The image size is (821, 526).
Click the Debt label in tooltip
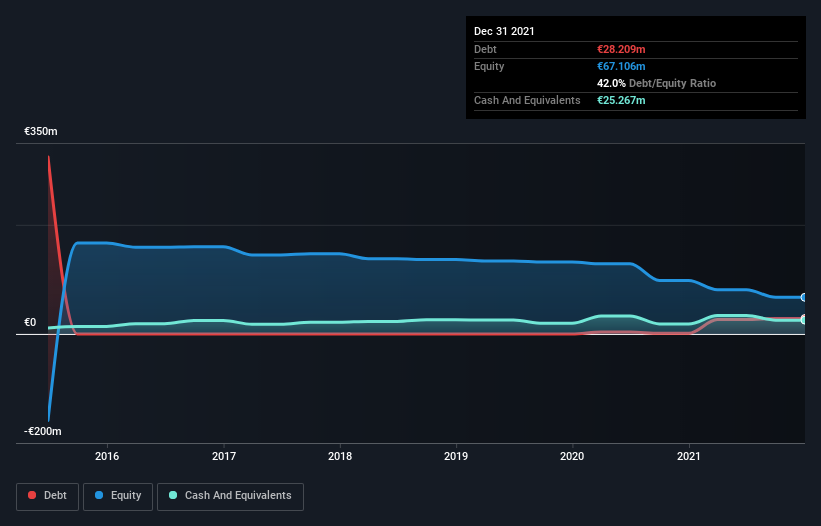click(x=485, y=49)
